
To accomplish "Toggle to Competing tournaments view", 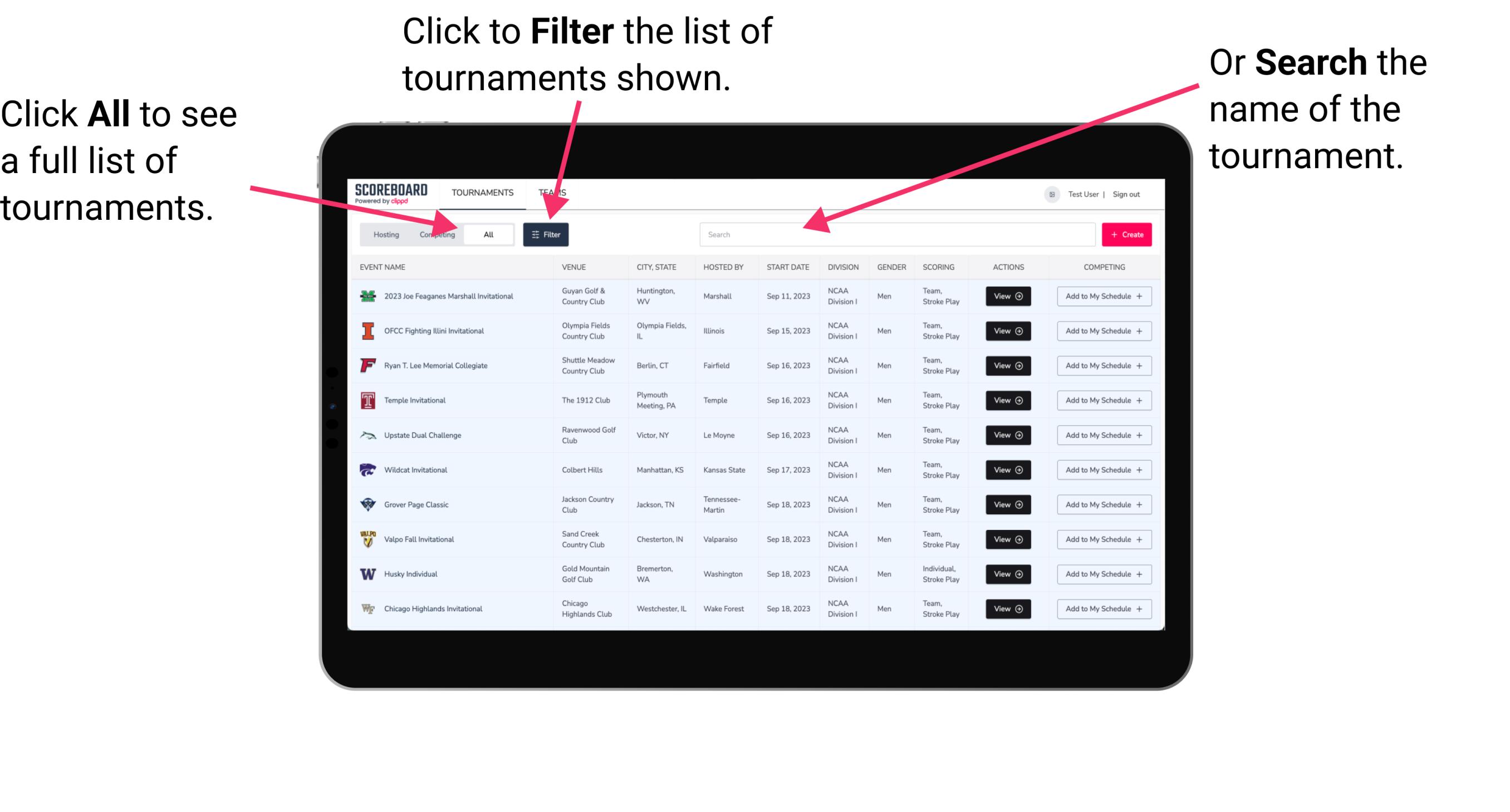I will click(436, 234).
